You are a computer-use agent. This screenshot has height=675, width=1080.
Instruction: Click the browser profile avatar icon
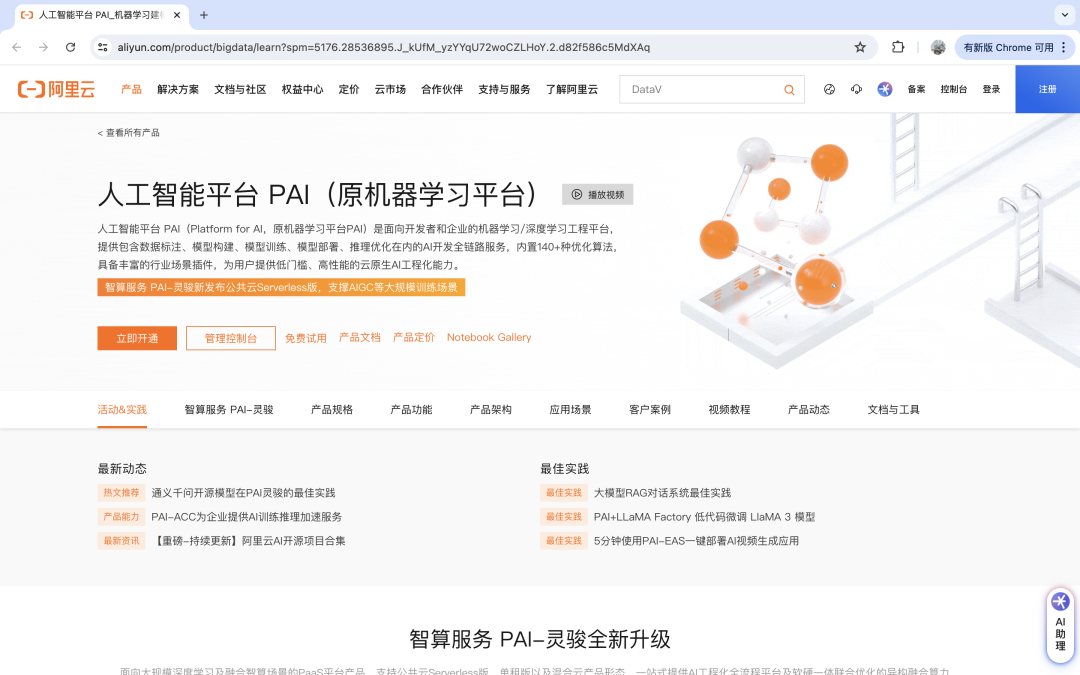938,46
